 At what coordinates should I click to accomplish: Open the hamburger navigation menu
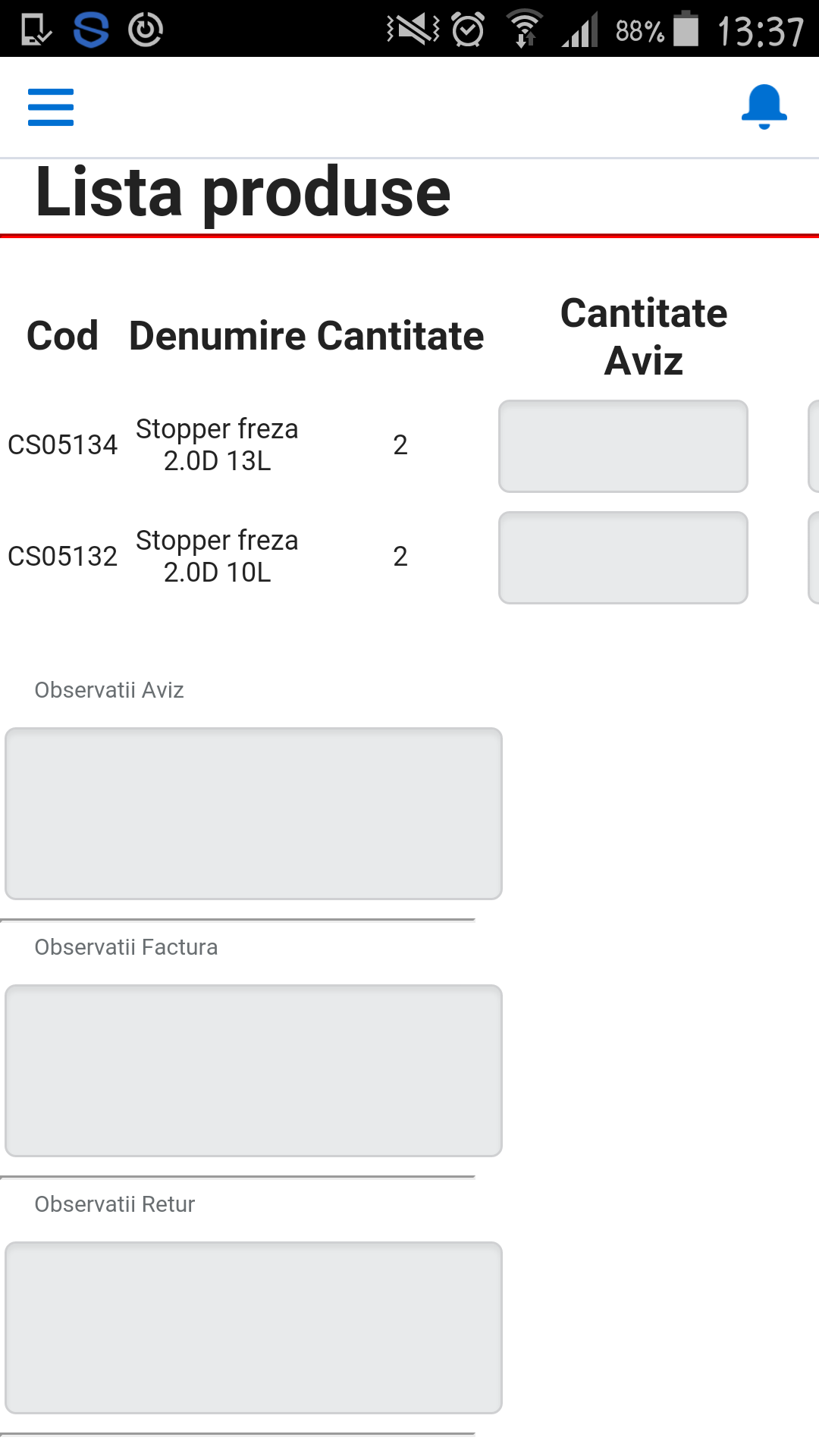pyautogui.click(x=51, y=107)
